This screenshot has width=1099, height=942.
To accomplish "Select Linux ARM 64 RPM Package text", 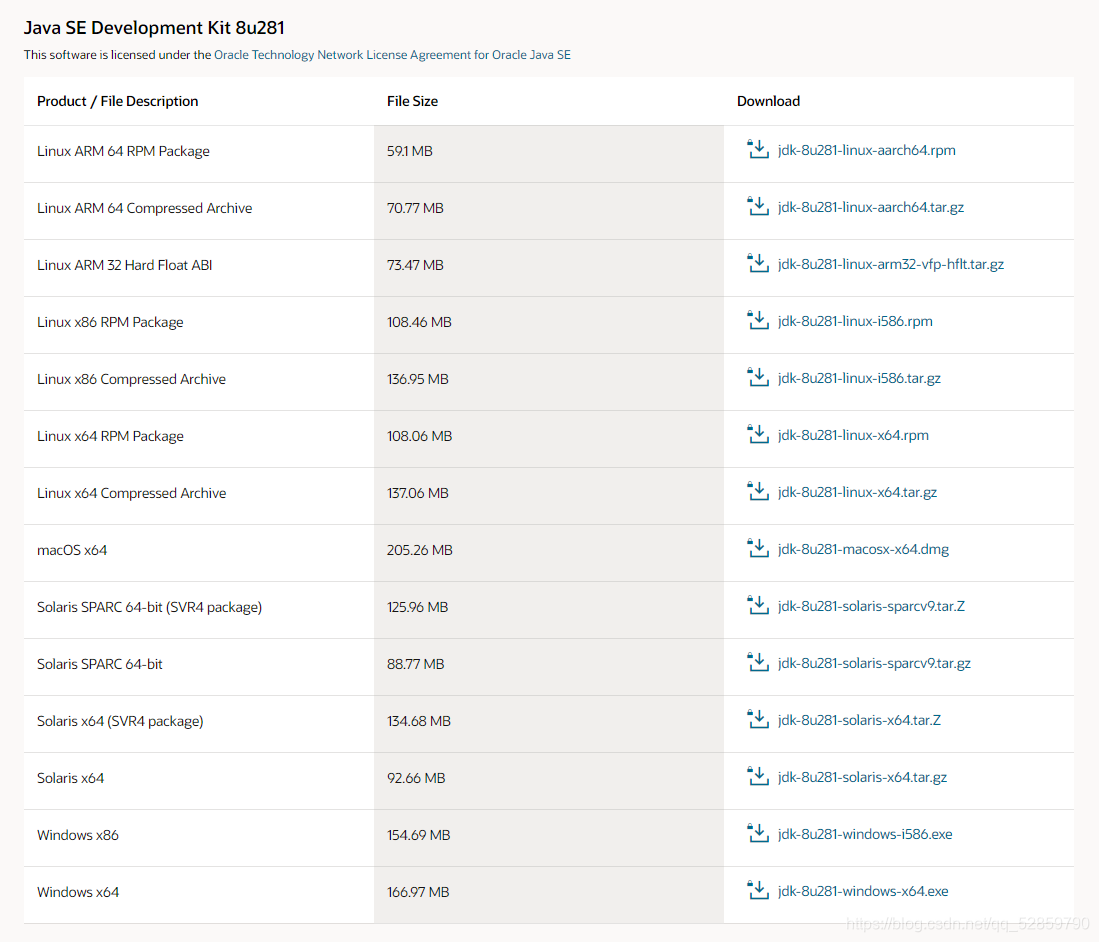I will (123, 151).
